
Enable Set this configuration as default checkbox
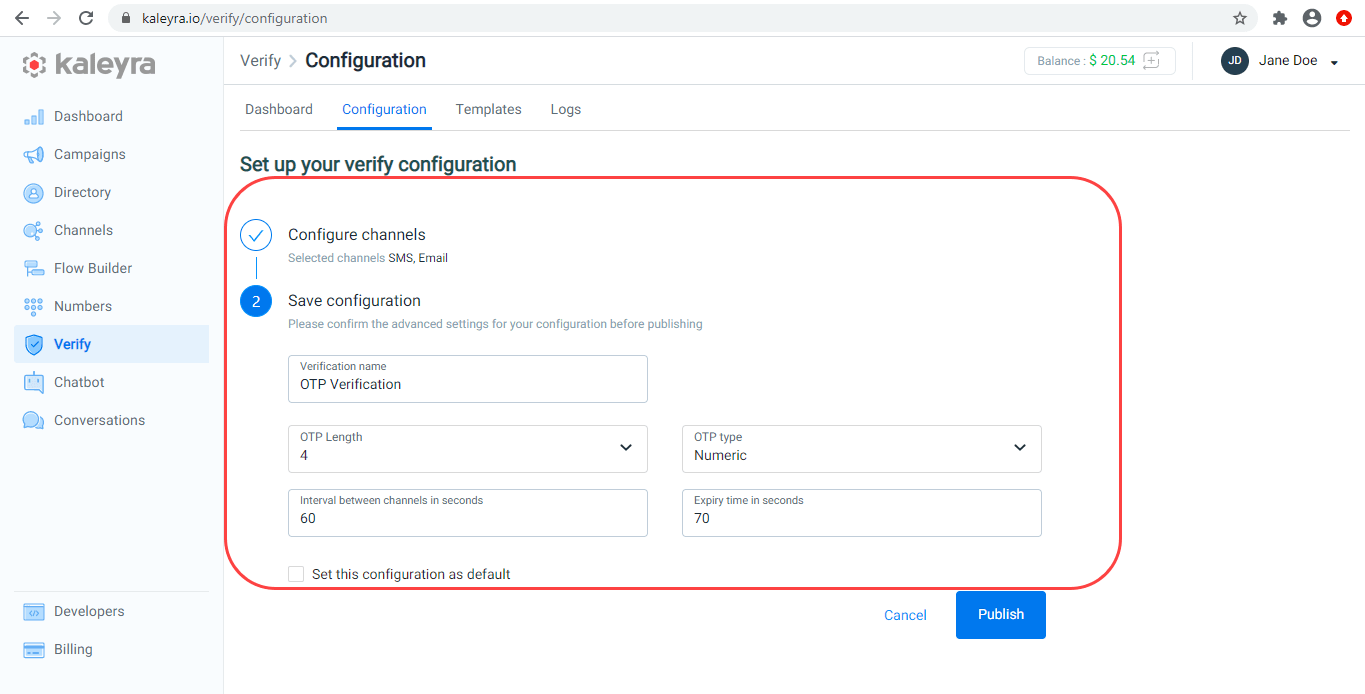[296, 574]
